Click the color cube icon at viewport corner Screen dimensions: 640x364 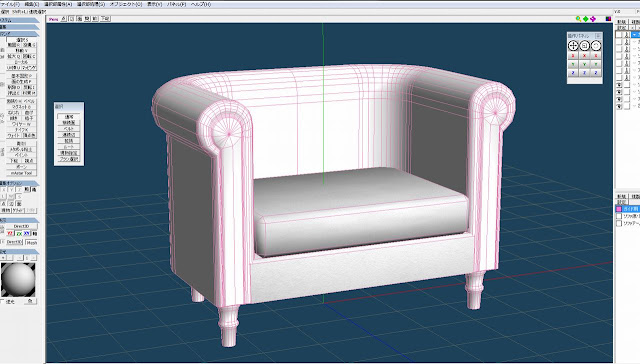pyautogui.click(x=608, y=19)
